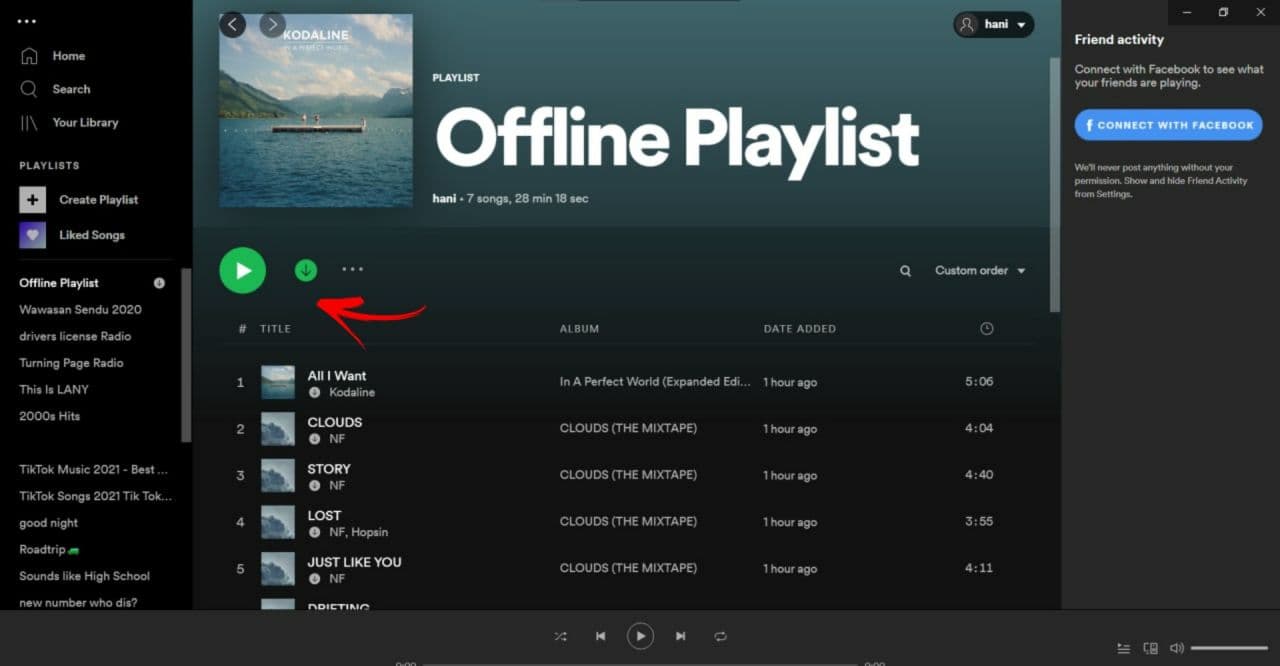Expand the Custom order sort dropdown
The height and width of the screenshot is (666, 1280).
click(x=980, y=271)
